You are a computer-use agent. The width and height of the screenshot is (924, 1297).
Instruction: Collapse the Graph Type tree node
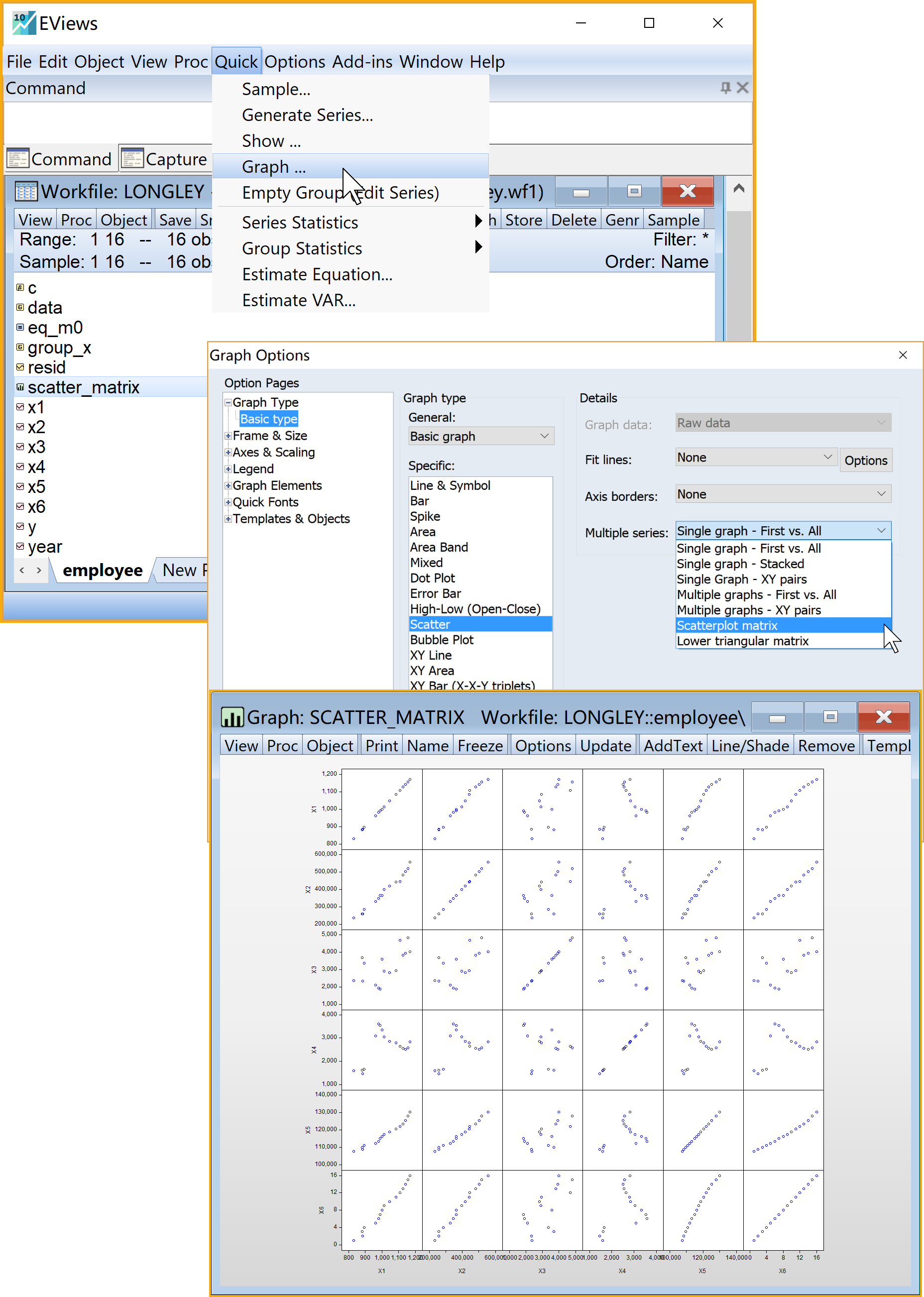pos(228,403)
